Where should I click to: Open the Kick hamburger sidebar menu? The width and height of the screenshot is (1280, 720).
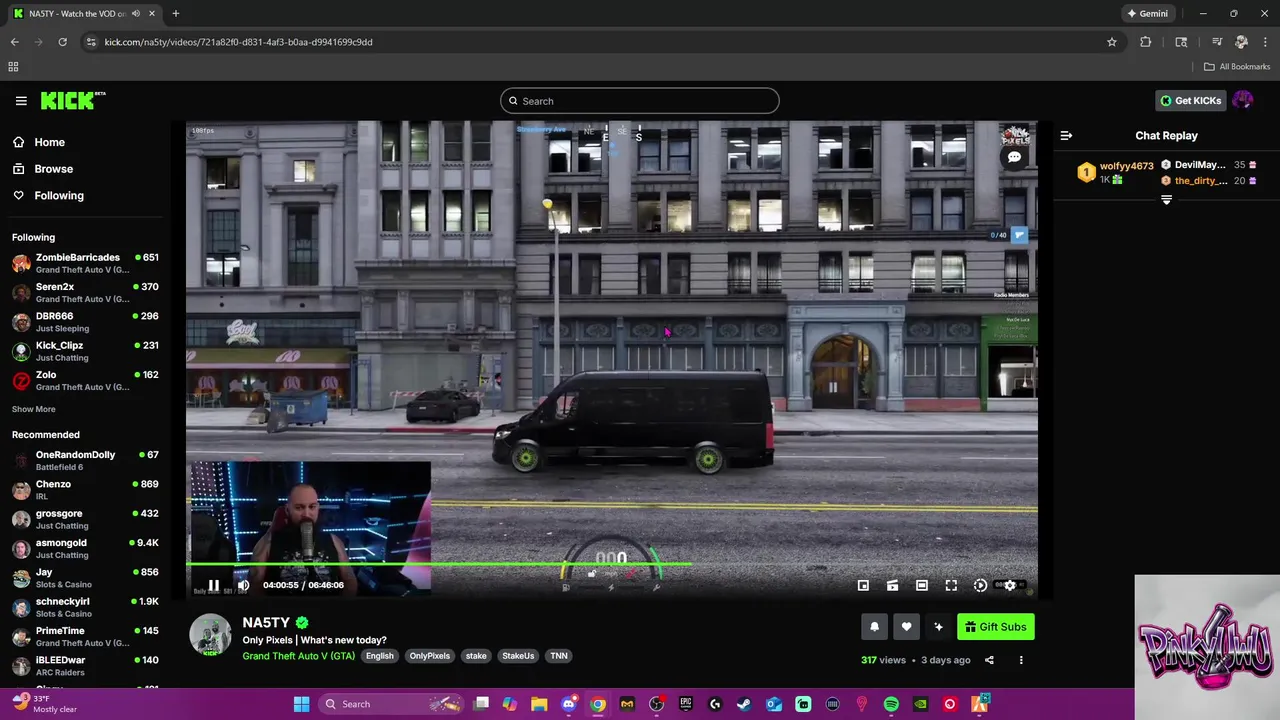click(21, 100)
